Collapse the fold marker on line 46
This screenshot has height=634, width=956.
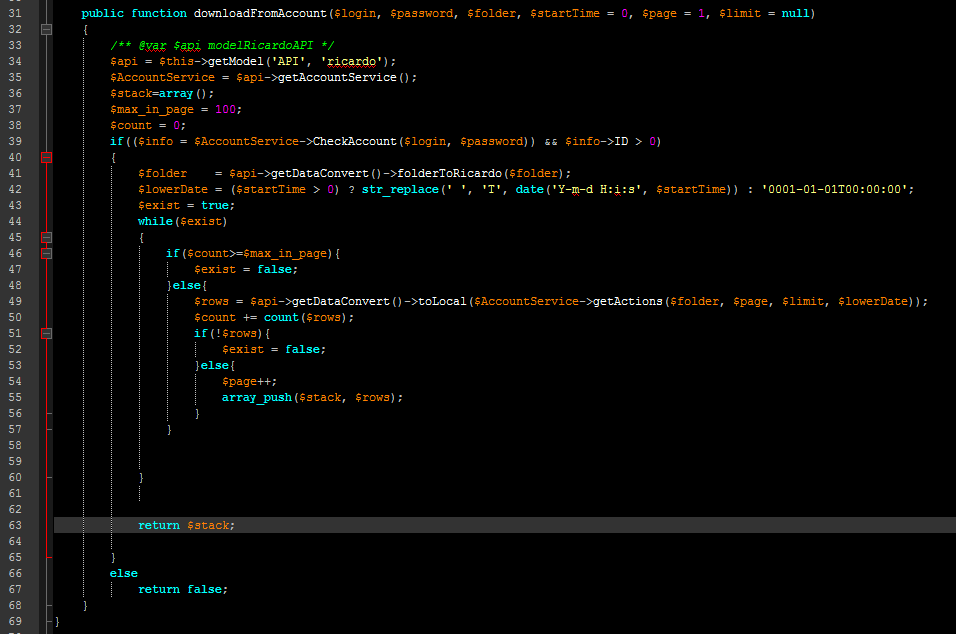(x=46, y=253)
